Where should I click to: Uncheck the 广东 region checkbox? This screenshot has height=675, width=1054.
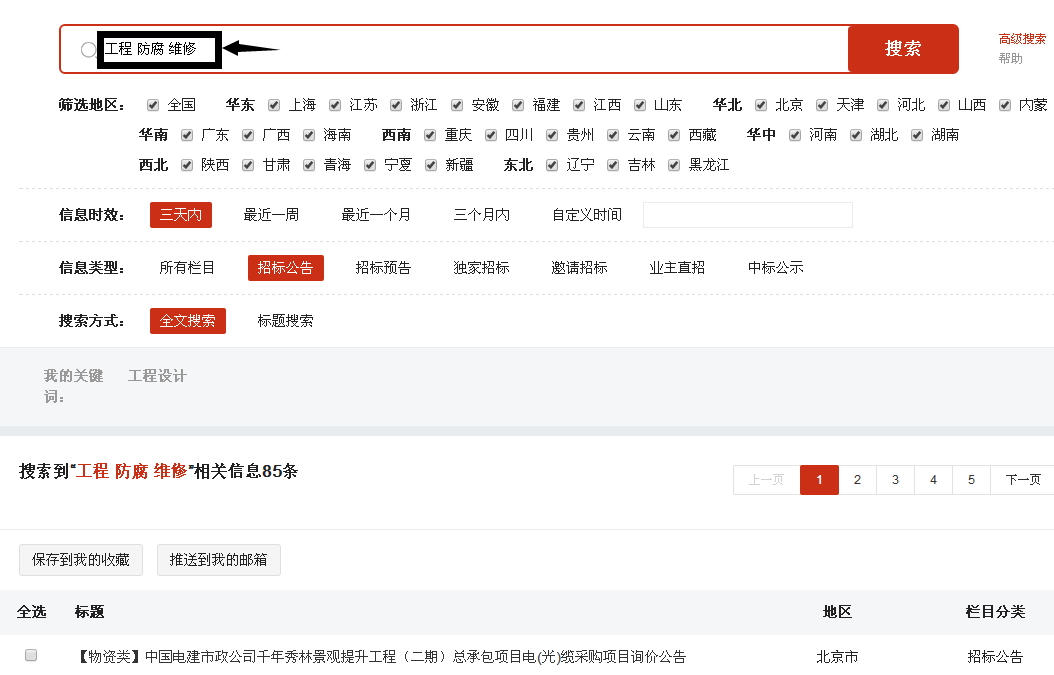[187, 135]
